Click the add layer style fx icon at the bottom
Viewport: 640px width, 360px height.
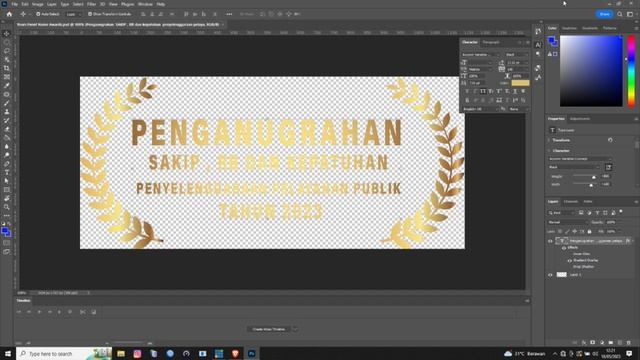584,343
